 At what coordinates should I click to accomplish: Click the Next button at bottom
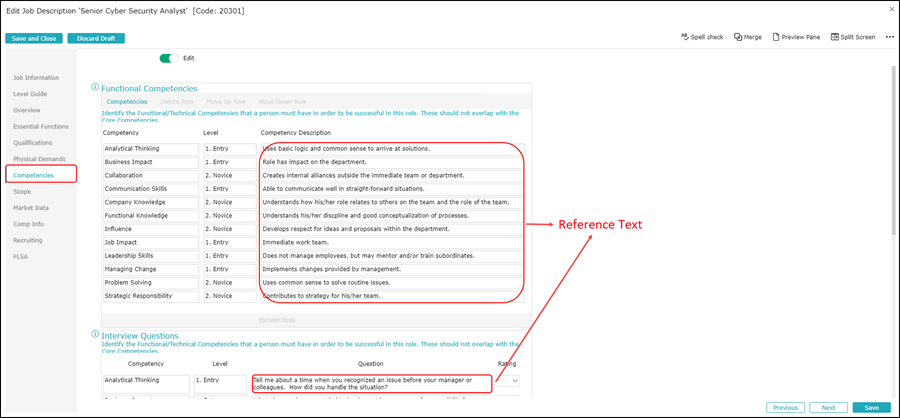pos(828,407)
